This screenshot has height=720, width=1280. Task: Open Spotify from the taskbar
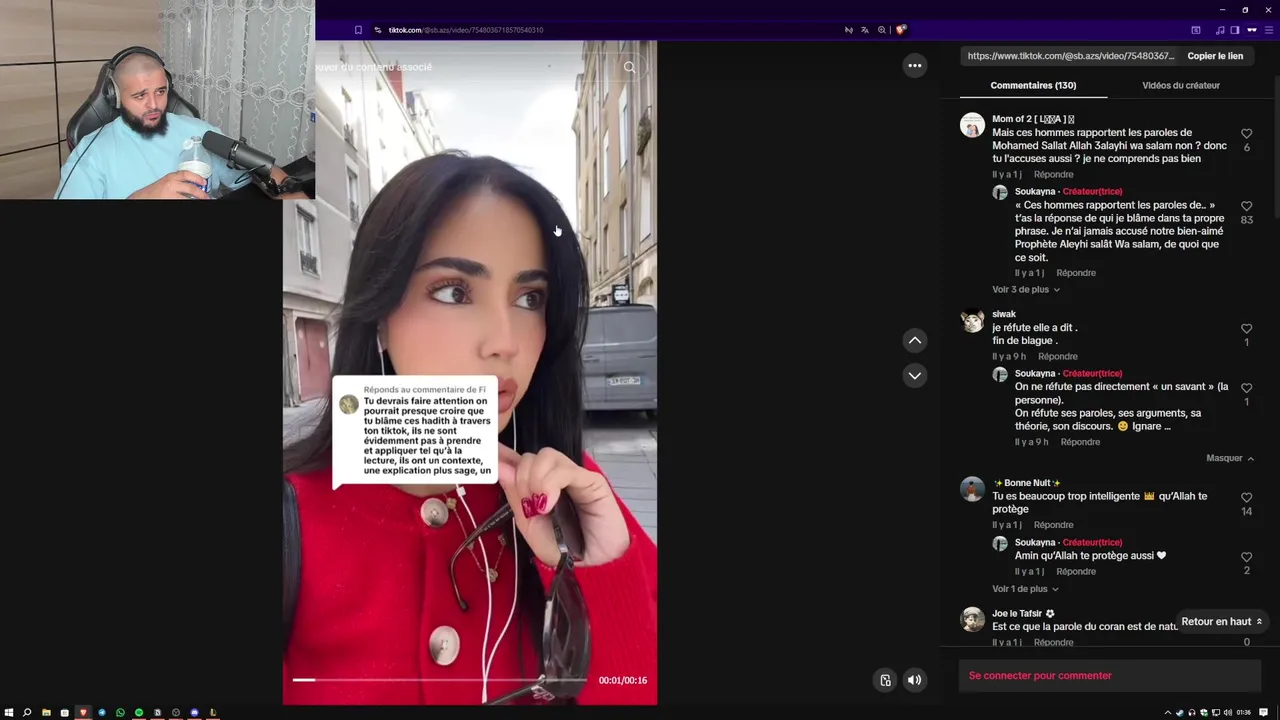coord(139,713)
